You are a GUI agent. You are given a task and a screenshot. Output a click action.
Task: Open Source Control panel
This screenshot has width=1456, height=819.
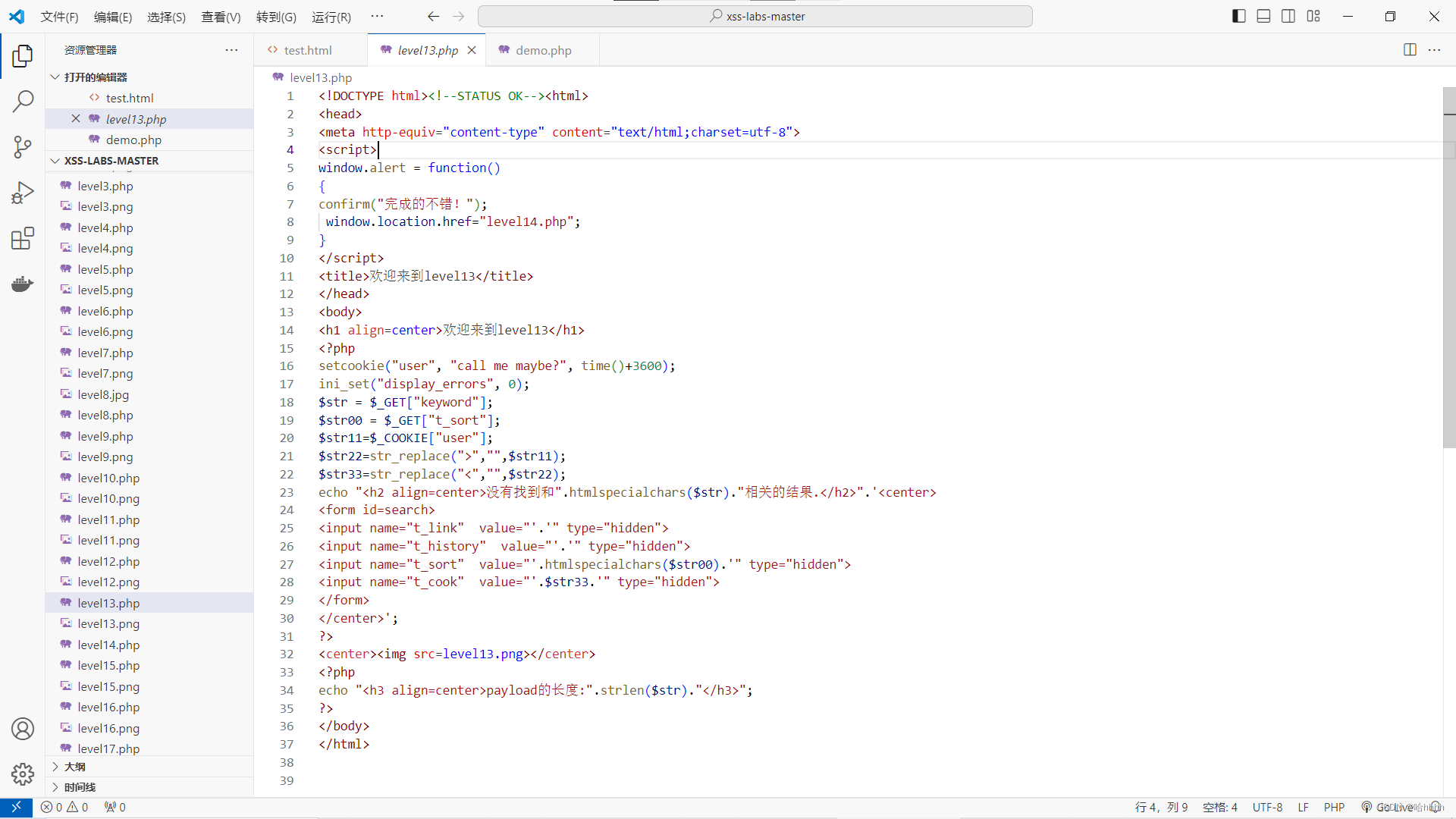coord(23,146)
